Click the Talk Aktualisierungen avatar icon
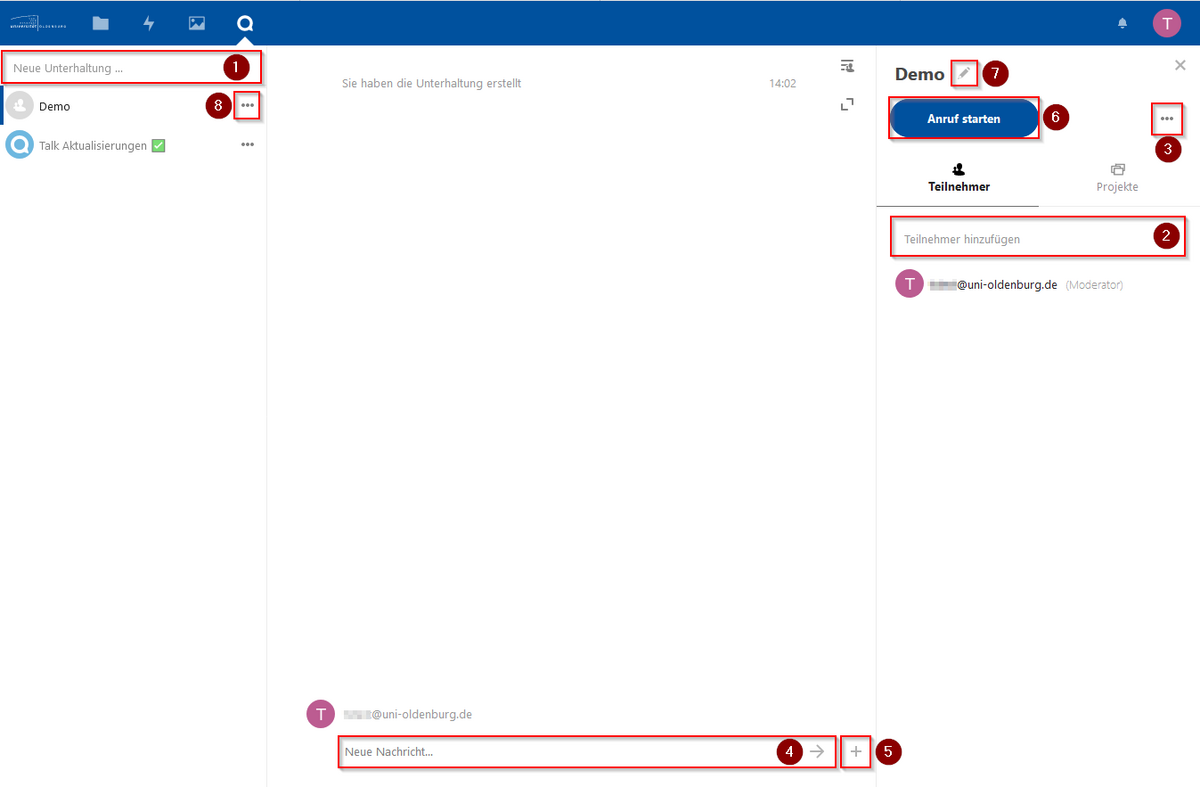Viewport: 1200px width, 787px height. (x=20, y=146)
